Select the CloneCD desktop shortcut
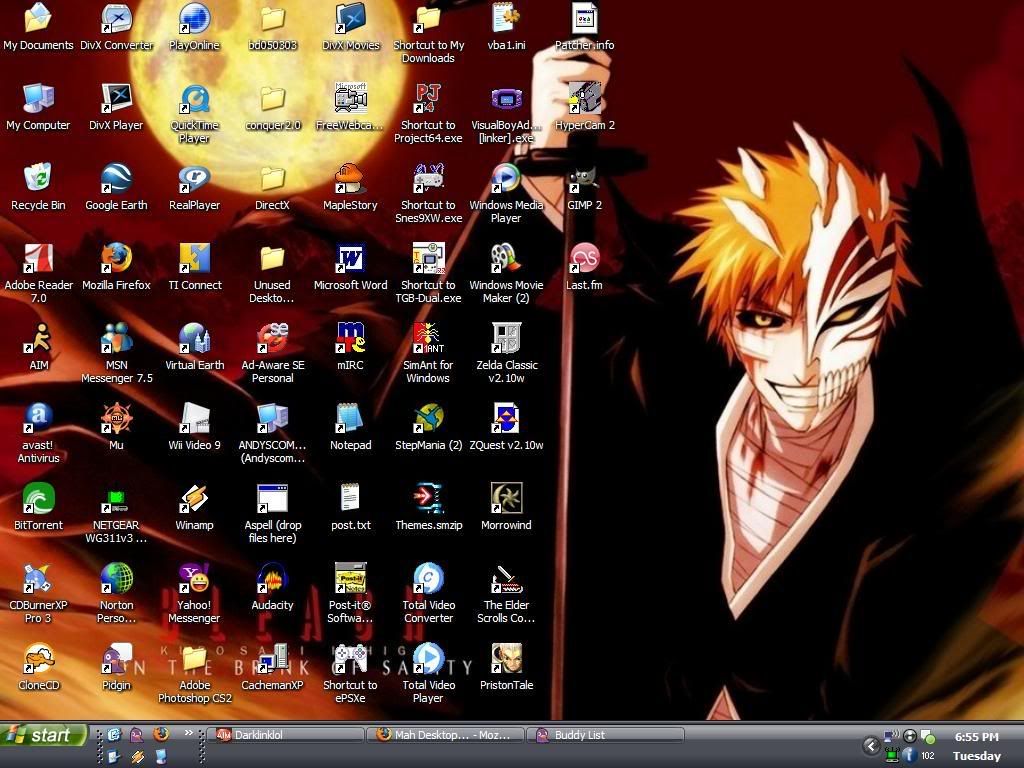Screen dimensions: 1024x768 tap(39, 667)
